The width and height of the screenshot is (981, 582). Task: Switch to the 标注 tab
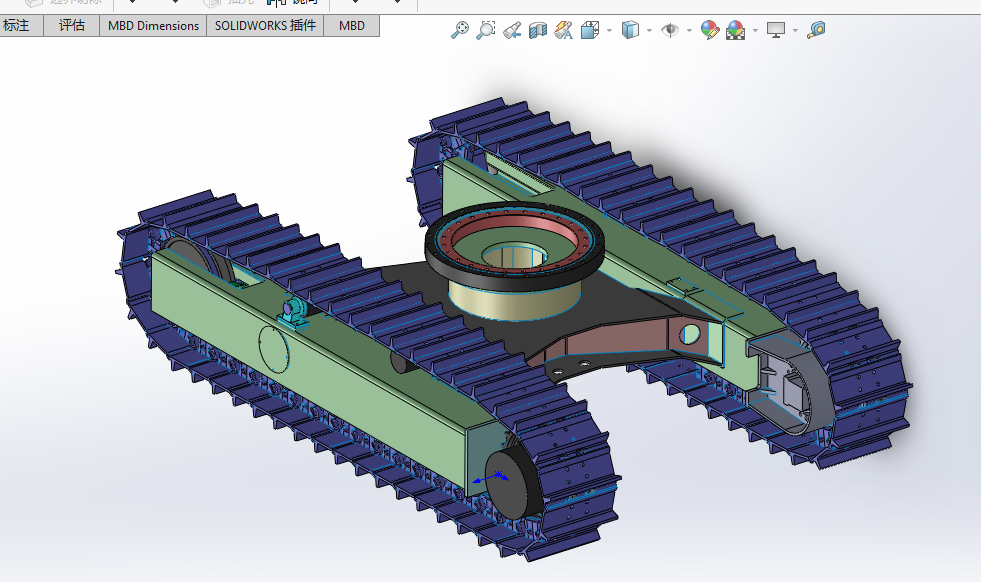coord(17,25)
